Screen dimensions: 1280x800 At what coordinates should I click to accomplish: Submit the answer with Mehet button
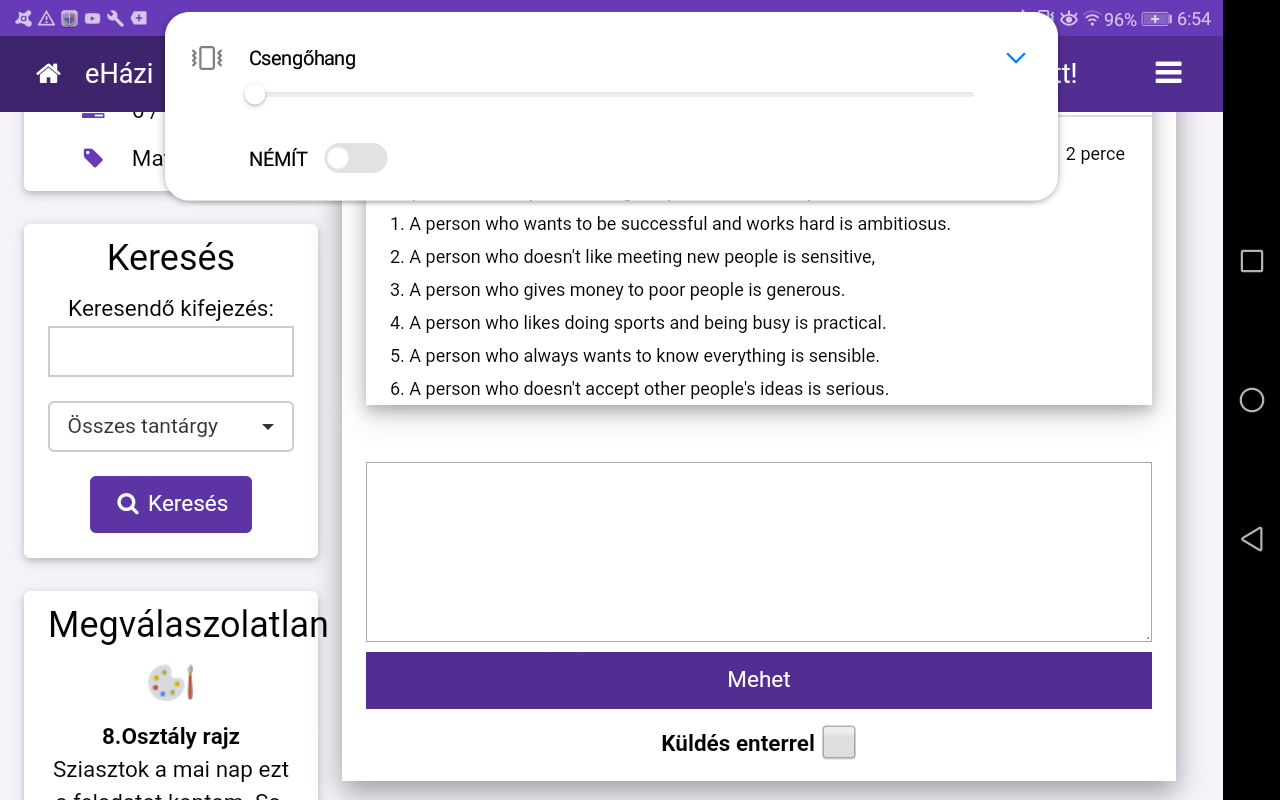758,680
